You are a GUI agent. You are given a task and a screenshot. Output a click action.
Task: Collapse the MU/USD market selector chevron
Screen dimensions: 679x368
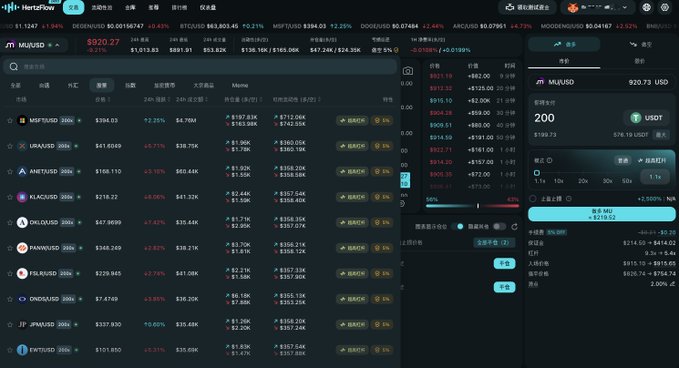(58, 45)
